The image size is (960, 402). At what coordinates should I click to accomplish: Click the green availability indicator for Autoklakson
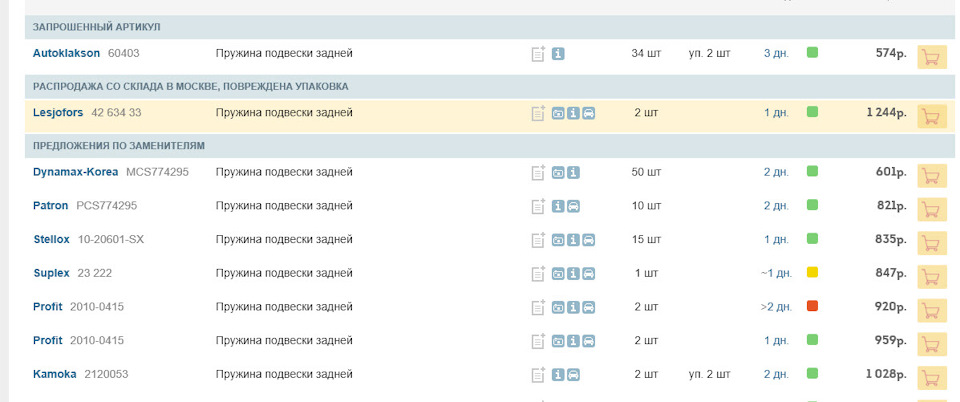(812, 53)
